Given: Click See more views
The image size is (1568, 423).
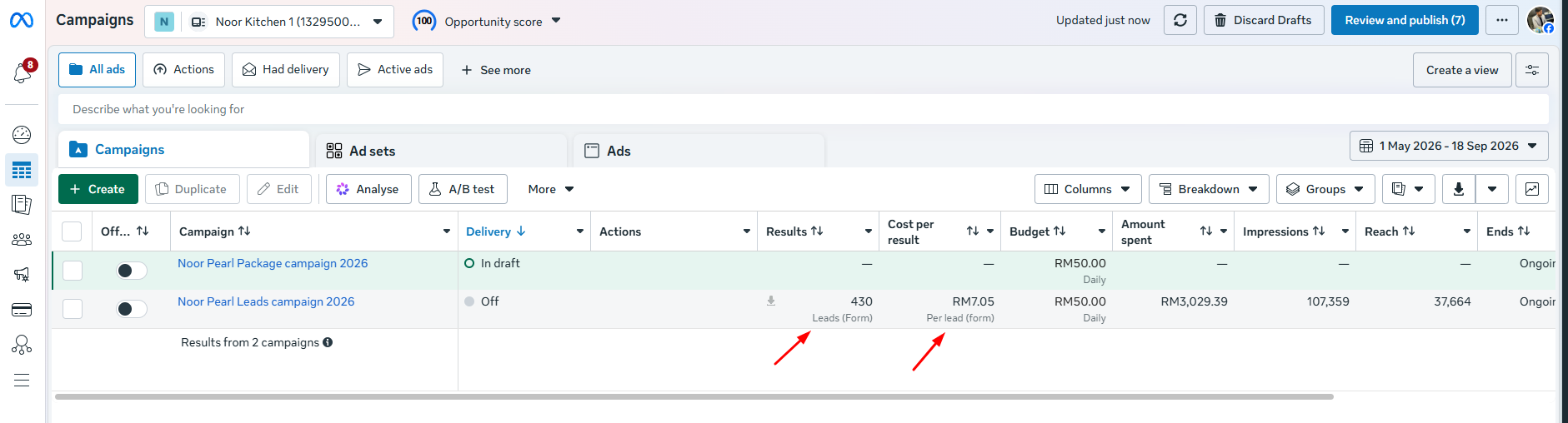Looking at the screenshot, I should coord(496,70).
